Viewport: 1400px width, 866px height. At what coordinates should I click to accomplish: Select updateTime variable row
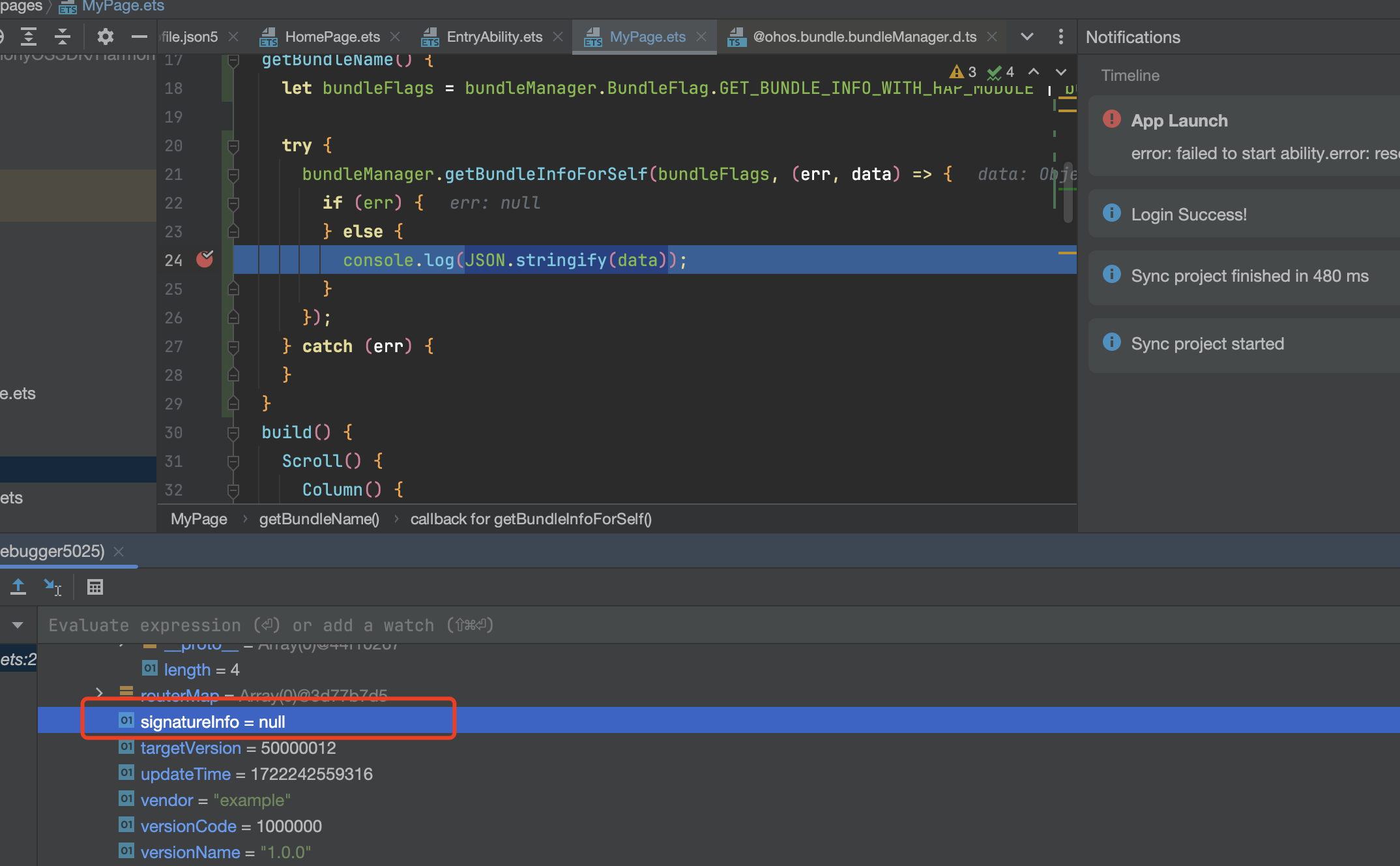(x=719, y=773)
